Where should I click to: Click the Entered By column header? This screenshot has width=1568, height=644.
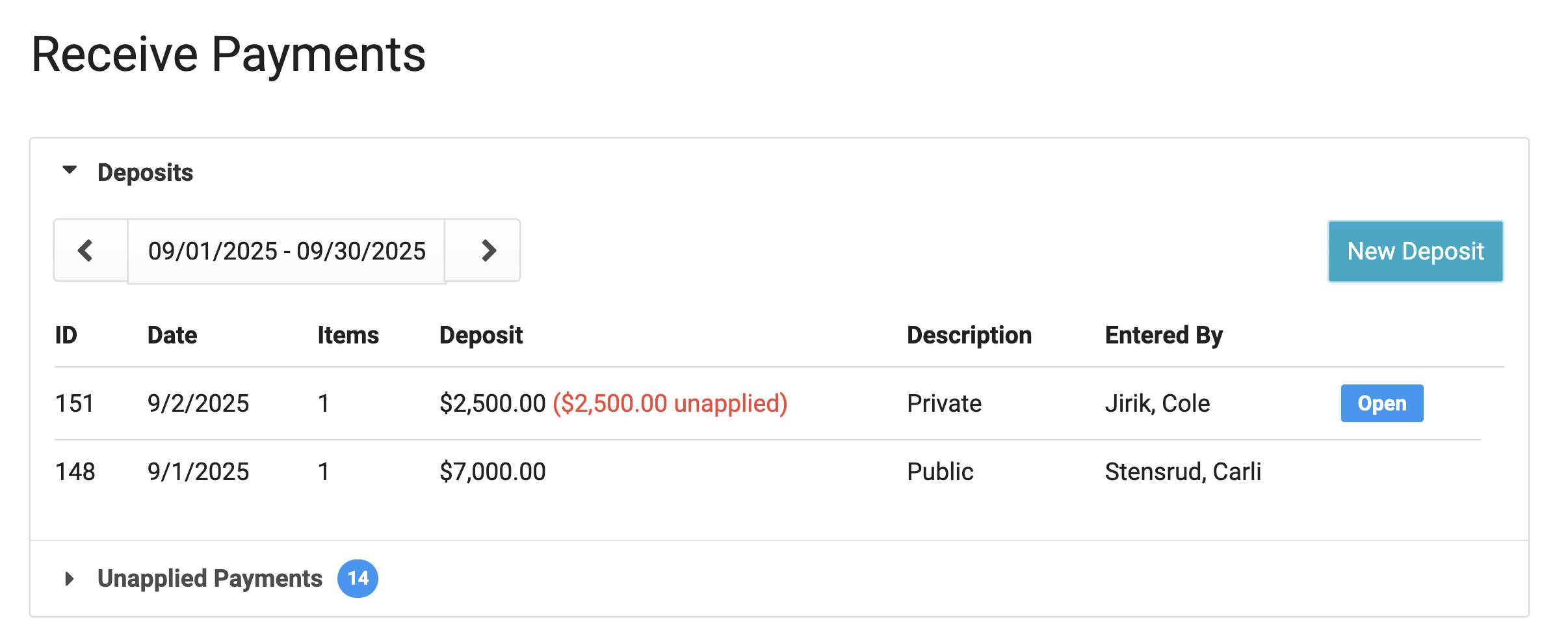(x=1164, y=335)
